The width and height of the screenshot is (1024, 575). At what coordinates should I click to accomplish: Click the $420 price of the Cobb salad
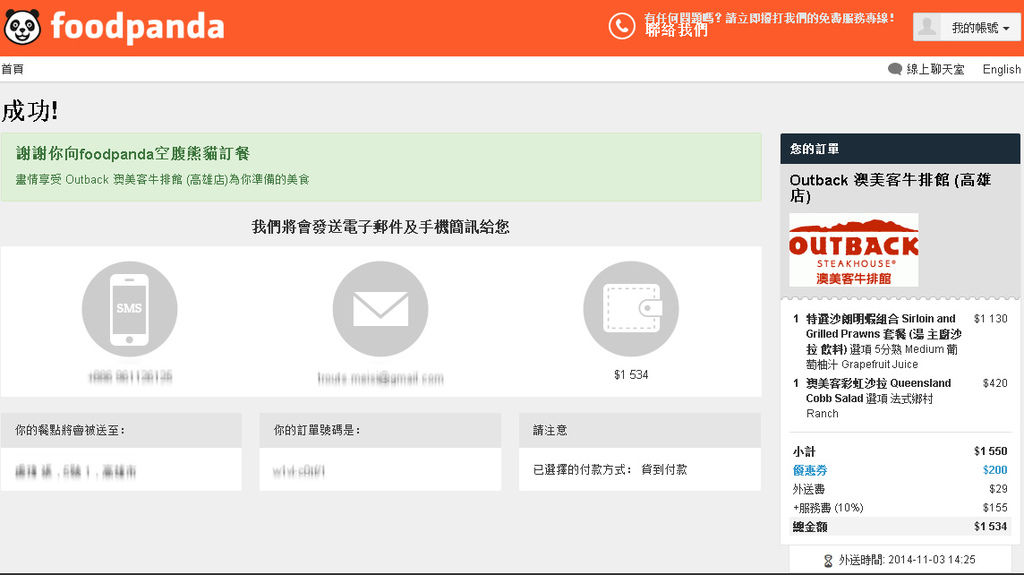pos(995,384)
